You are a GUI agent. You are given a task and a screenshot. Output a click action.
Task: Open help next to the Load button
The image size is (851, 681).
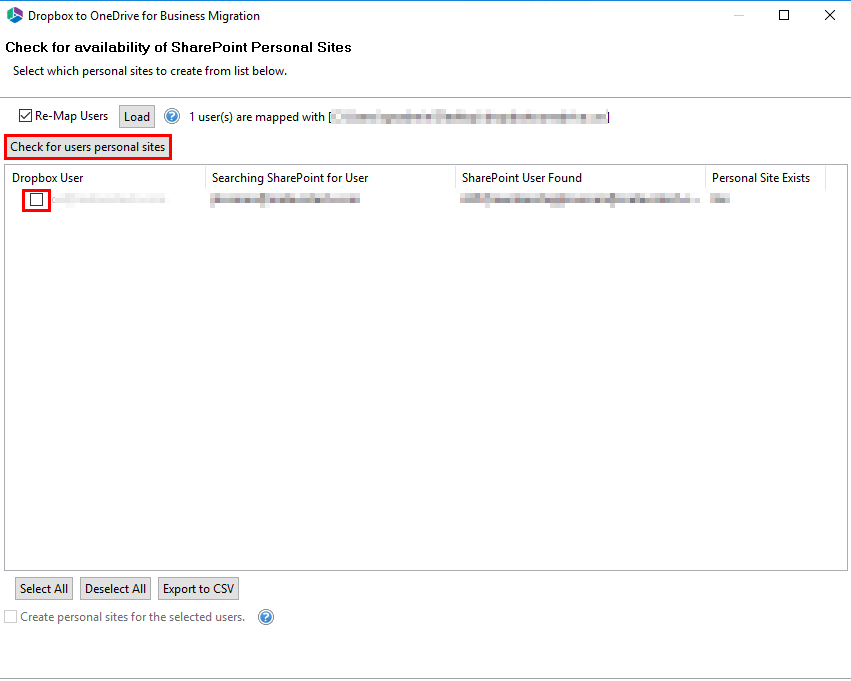171,116
